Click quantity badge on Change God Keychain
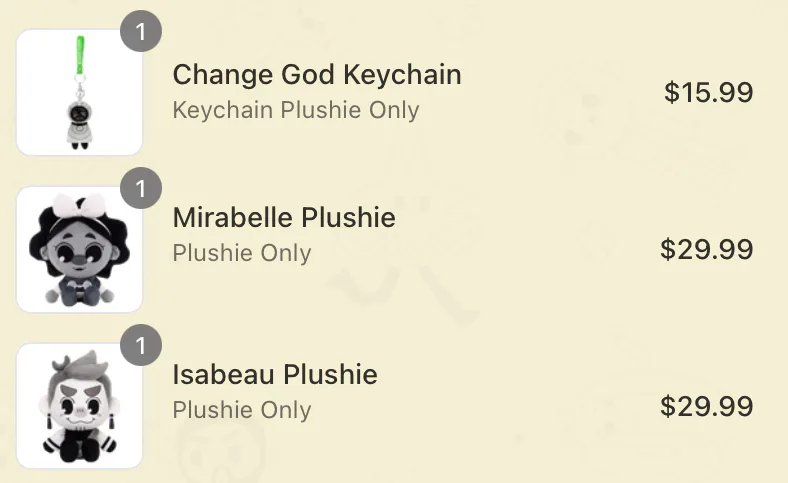 point(141,31)
